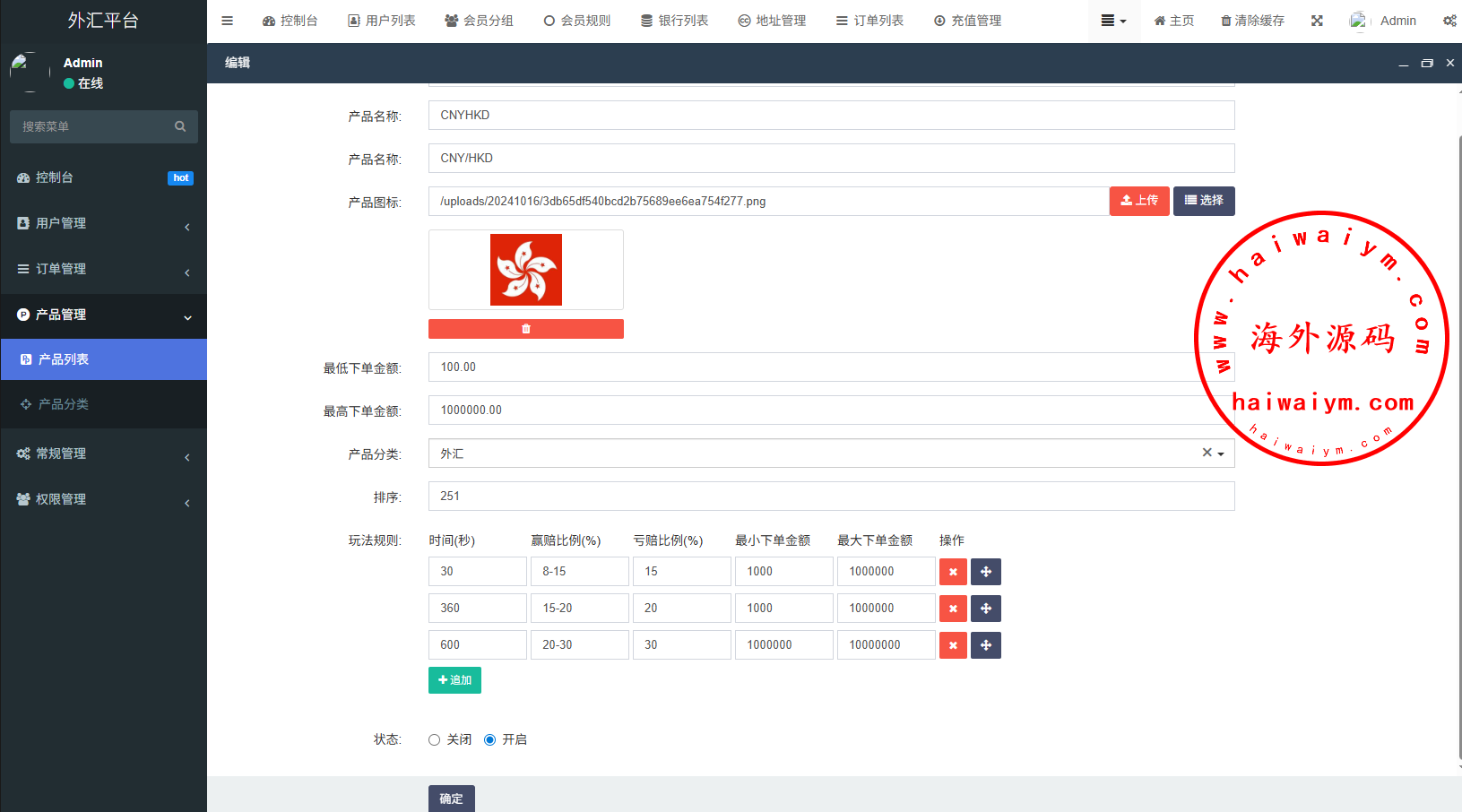Screen dimensions: 1462x812
Task: Open 产品分类 in the sidebar
Action: (63, 404)
